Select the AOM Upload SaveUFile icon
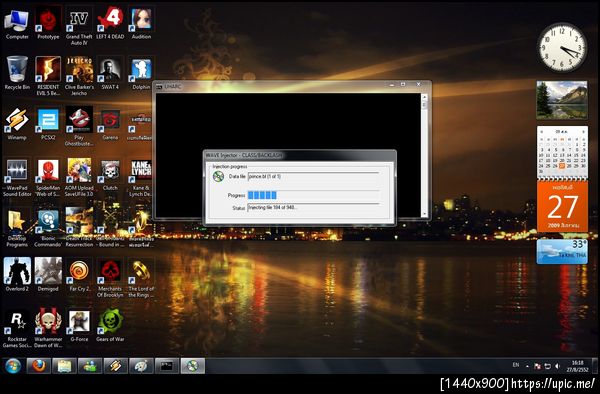Viewport: 600px width, 394px height. coord(79,177)
